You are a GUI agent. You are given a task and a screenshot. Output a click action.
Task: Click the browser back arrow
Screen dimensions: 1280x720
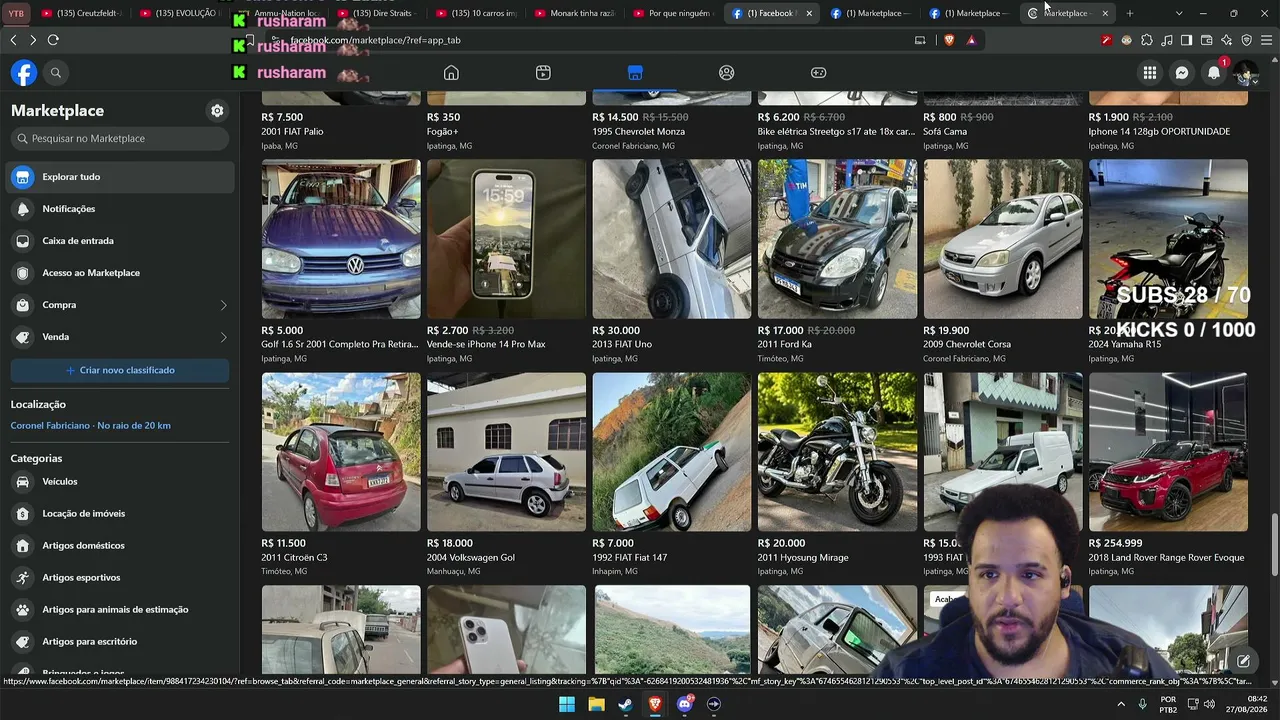pos(13,40)
